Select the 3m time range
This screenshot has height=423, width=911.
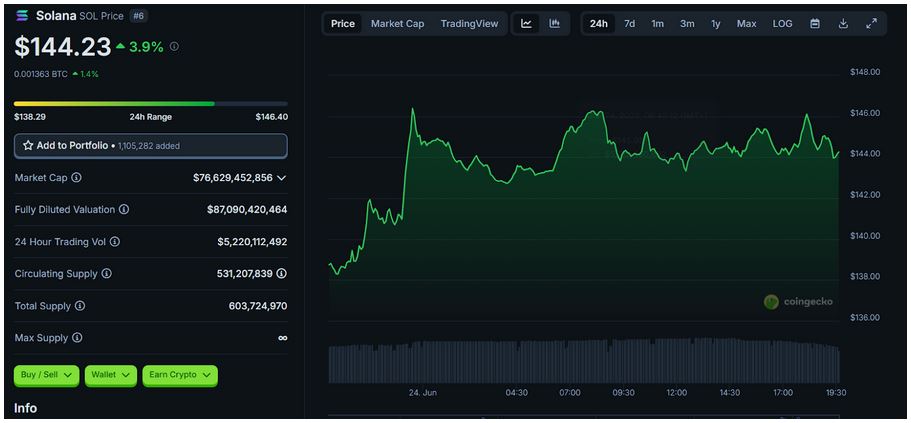click(687, 24)
